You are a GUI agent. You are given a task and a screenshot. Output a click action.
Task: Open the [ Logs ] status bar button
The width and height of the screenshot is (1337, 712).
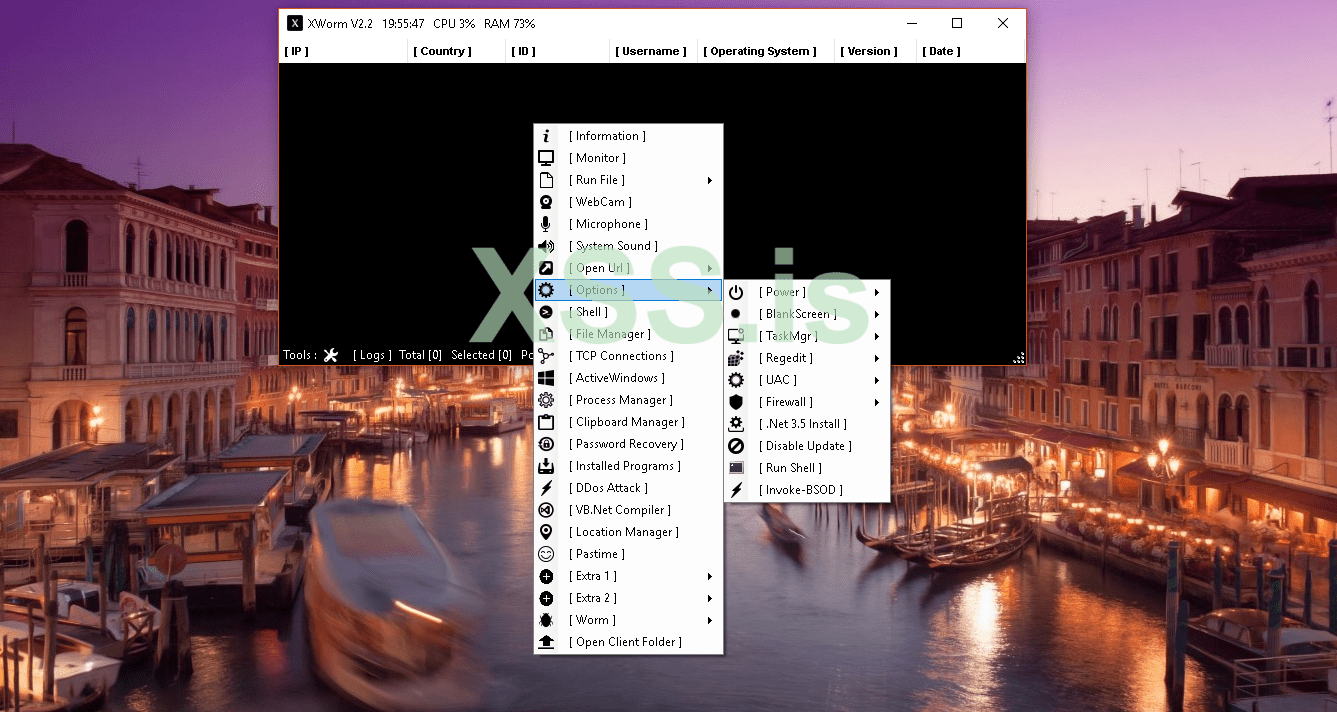click(x=372, y=355)
